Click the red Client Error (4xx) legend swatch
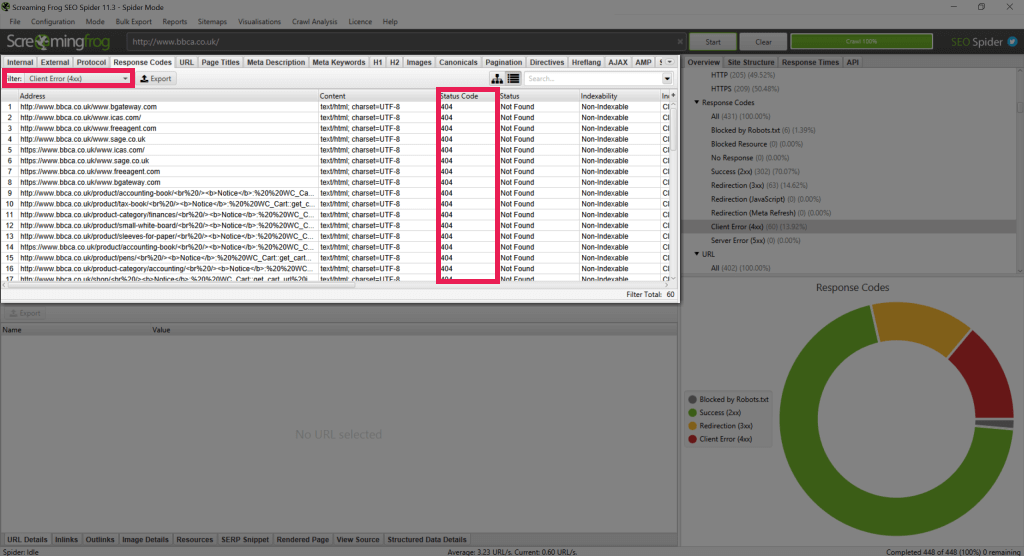The width and height of the screenshot is (1024, 556). [x=692, y=439]
